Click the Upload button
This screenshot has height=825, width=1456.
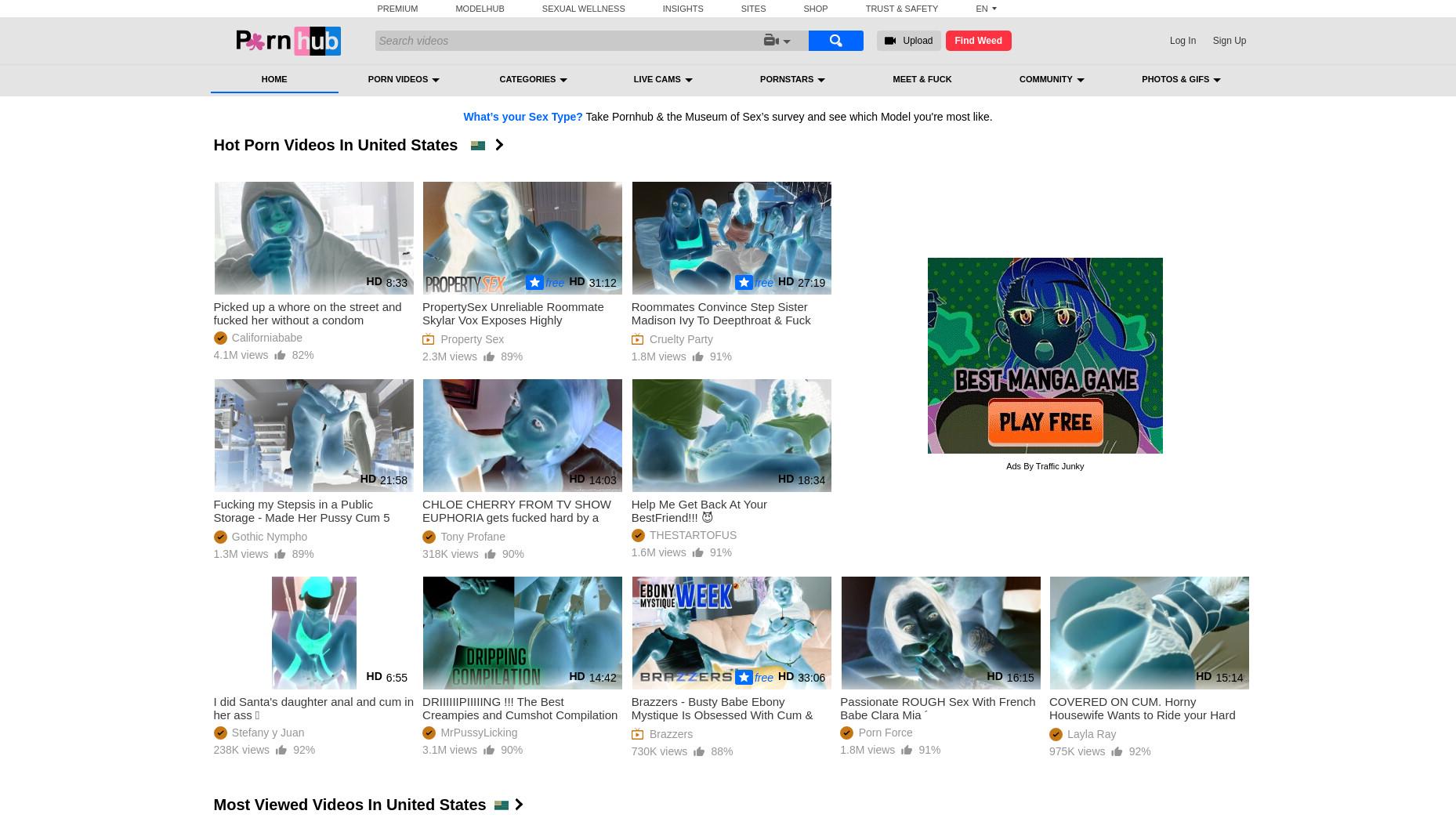pos(908,41)
